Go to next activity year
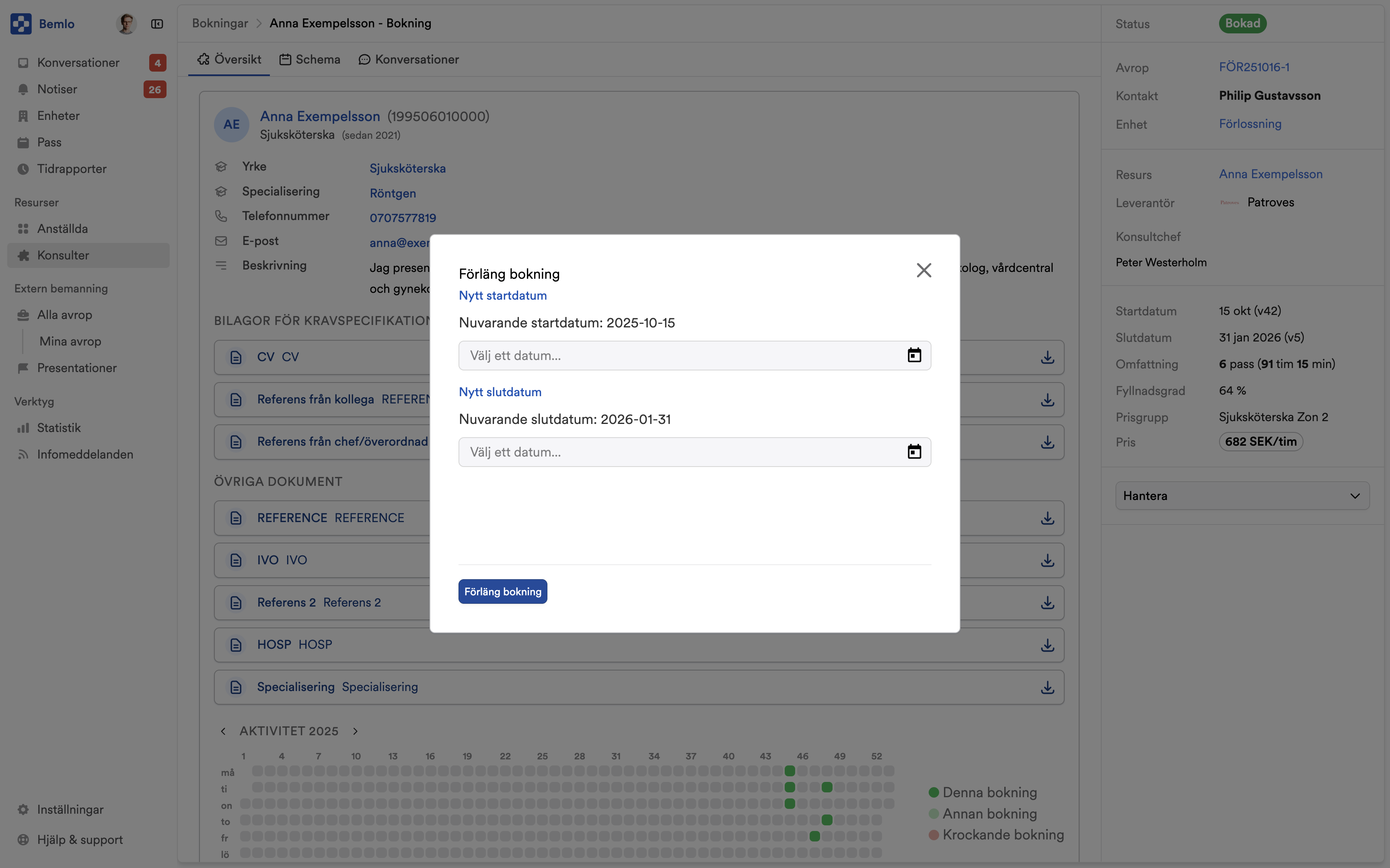Screen dimensions: 1390x868 point(355,731)
